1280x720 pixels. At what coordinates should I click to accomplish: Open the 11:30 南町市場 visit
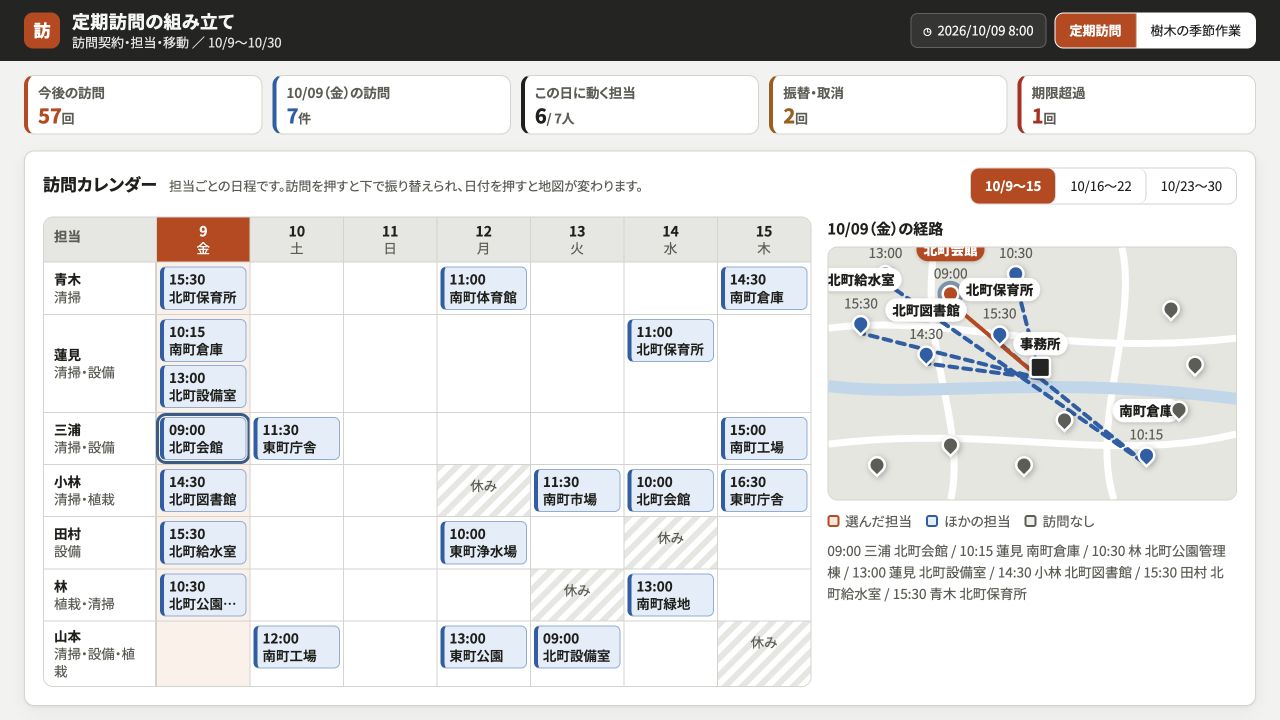[577, 490]
